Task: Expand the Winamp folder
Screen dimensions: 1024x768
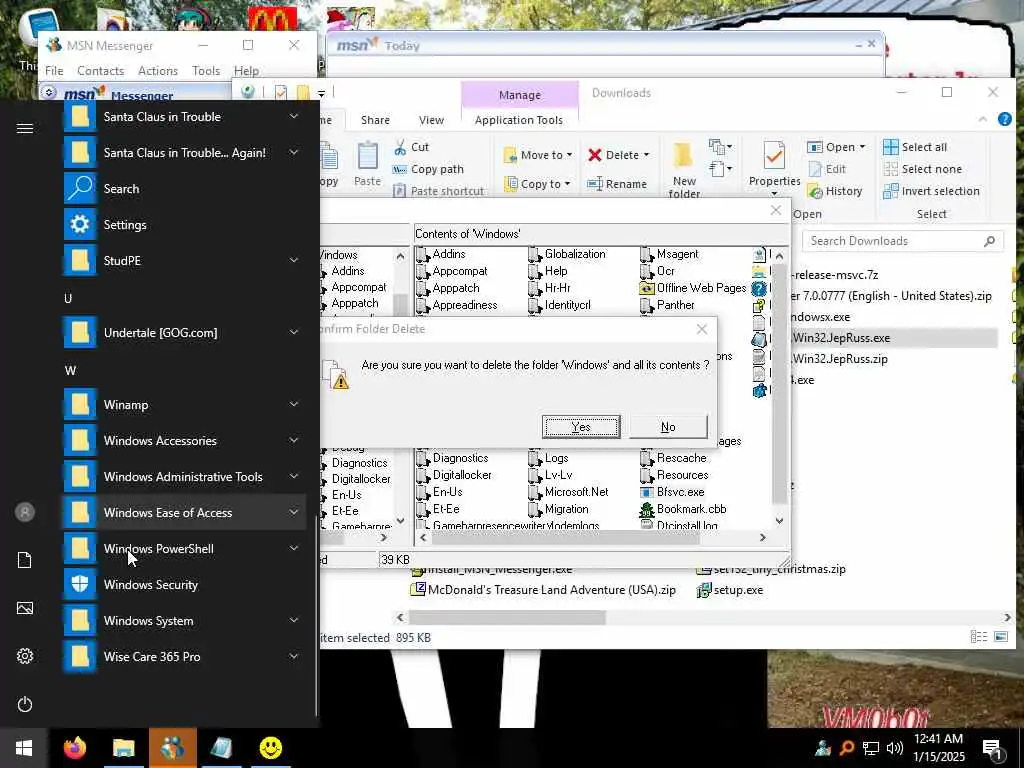Action: pyautogui.click(x=294, y=404)
